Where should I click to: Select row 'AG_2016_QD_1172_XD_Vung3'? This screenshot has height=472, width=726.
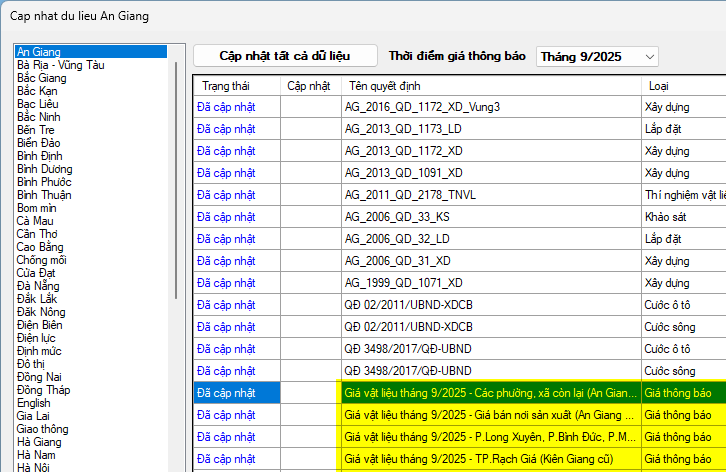point(459,107)
